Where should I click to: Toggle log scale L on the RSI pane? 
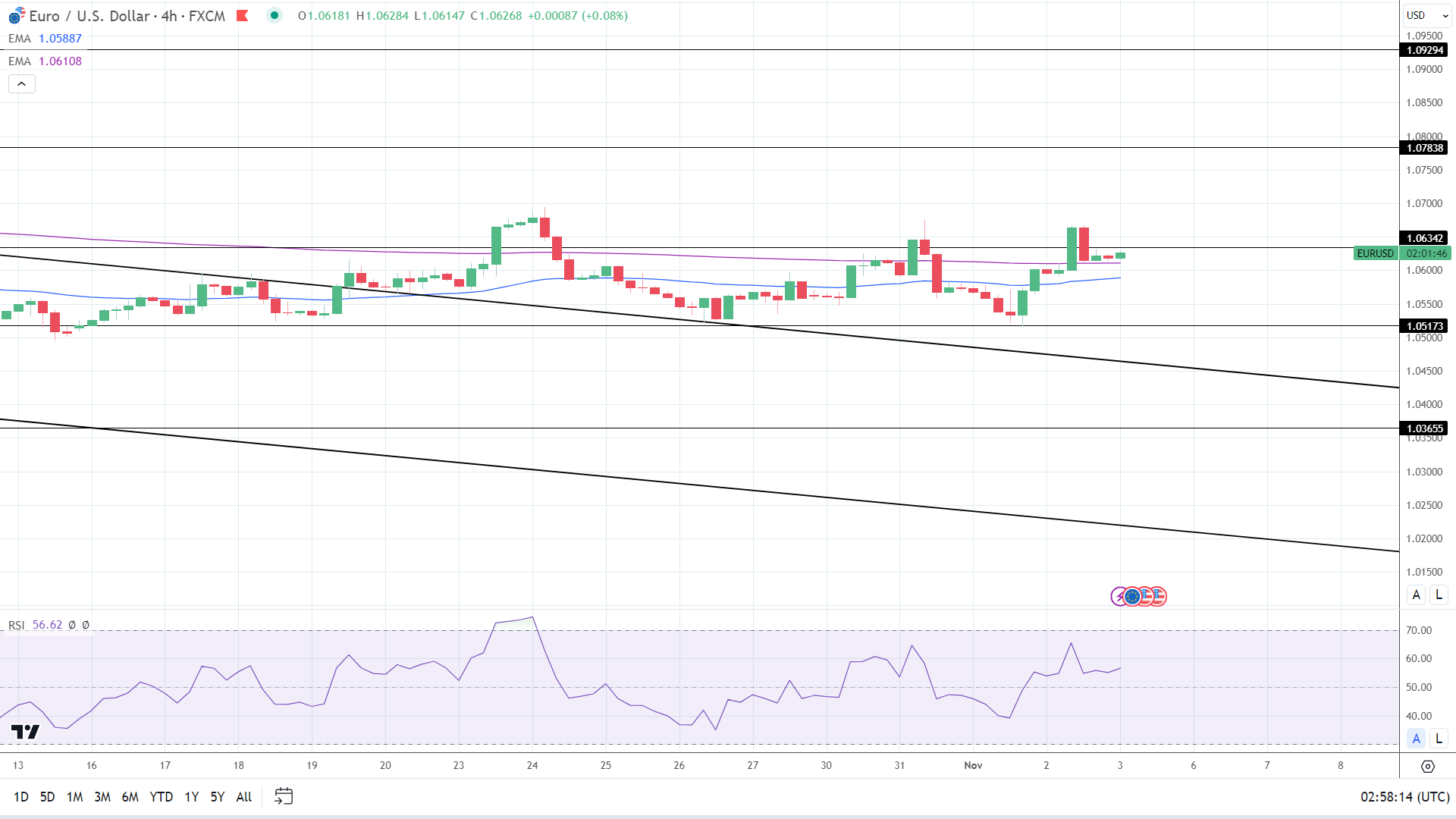pos(1439,739)
